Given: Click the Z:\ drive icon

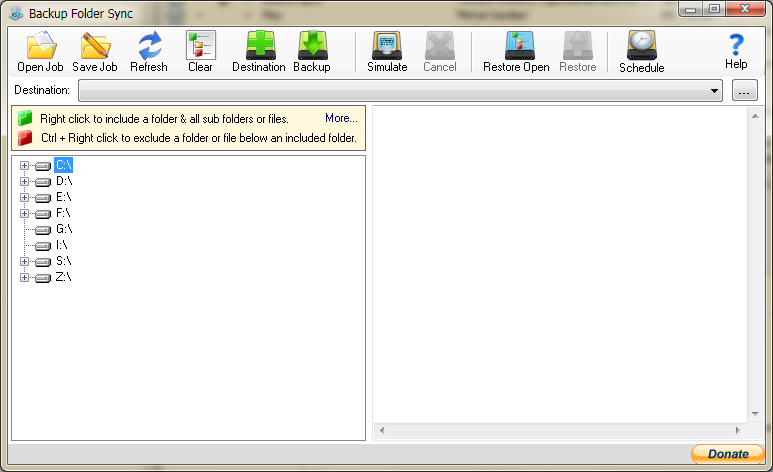Looking at the screenshot, I should point(43,278).
